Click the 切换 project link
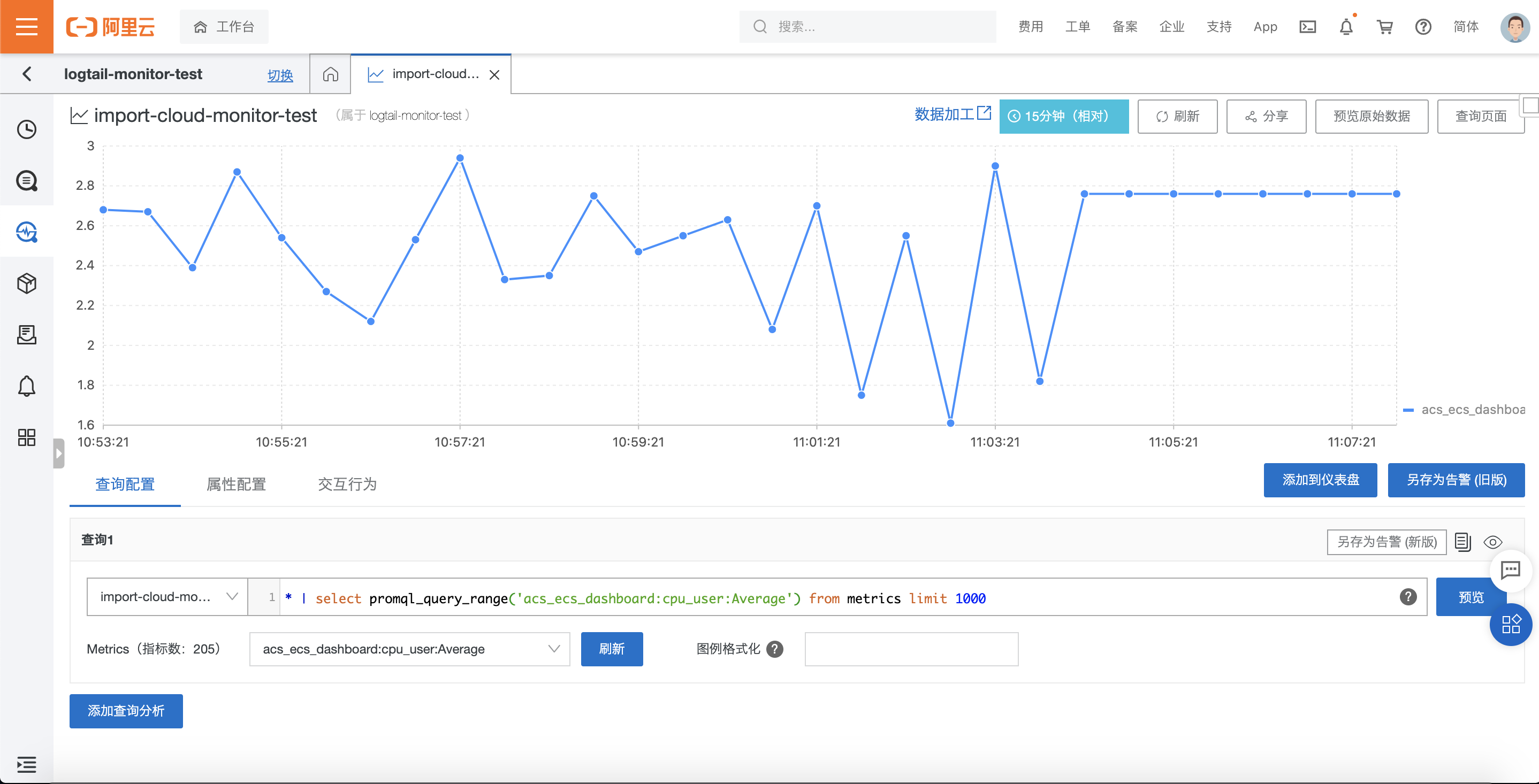The image size is (1539, 784). 280,75
